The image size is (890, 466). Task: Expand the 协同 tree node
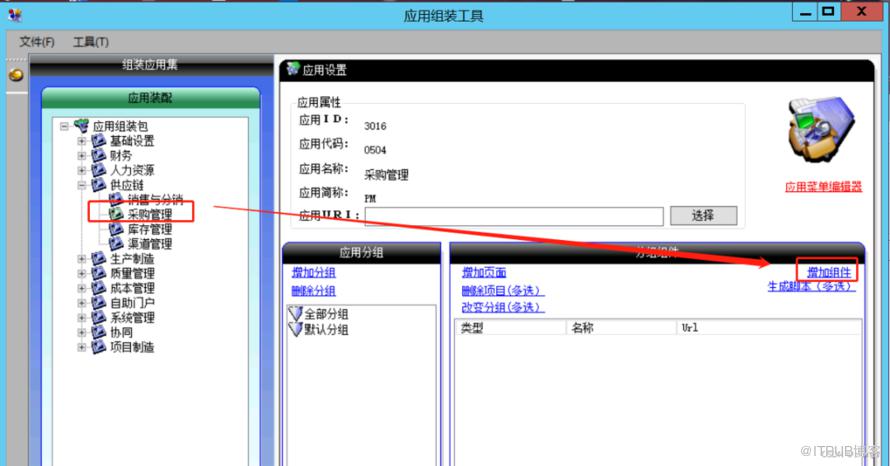82,333
